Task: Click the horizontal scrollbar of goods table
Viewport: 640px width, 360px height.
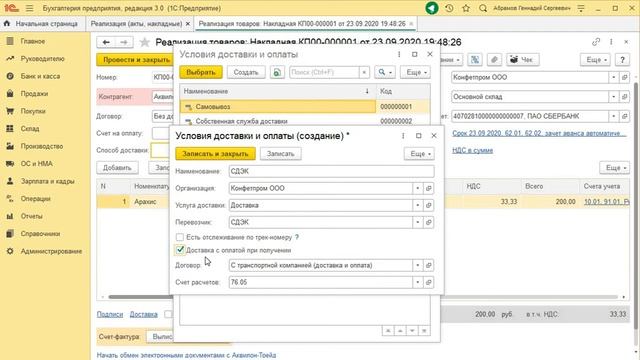Action: [x=363, y=297]
